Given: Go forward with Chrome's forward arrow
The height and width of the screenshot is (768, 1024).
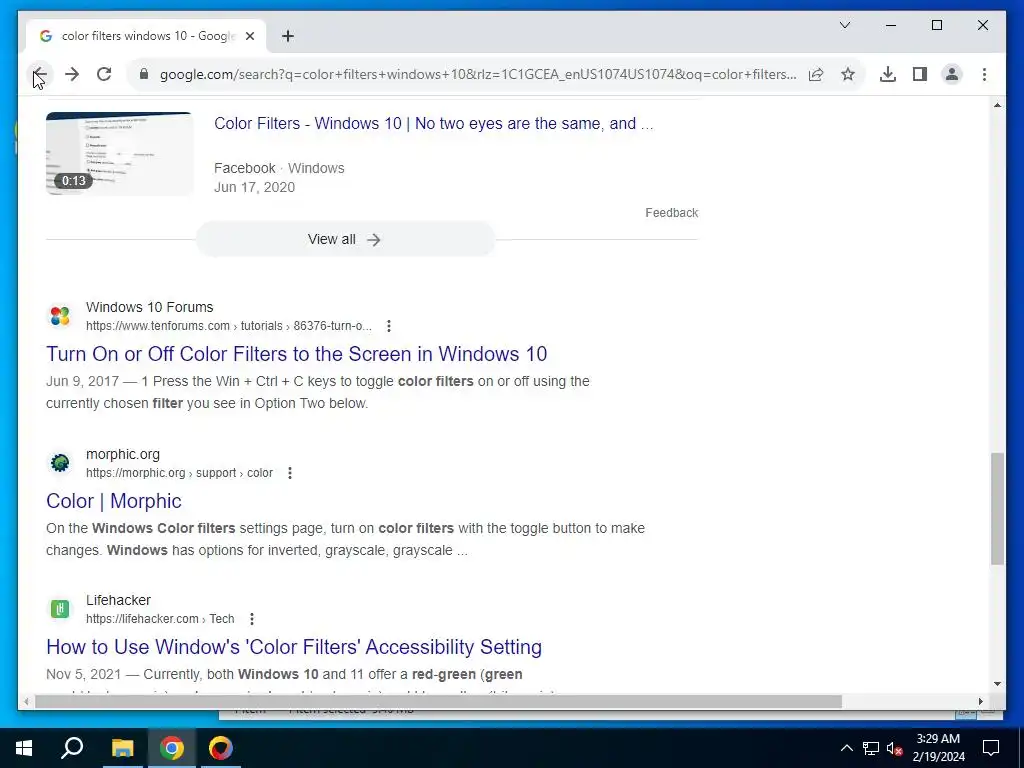Looking at the screenshot, I should (x=72, y=74).
